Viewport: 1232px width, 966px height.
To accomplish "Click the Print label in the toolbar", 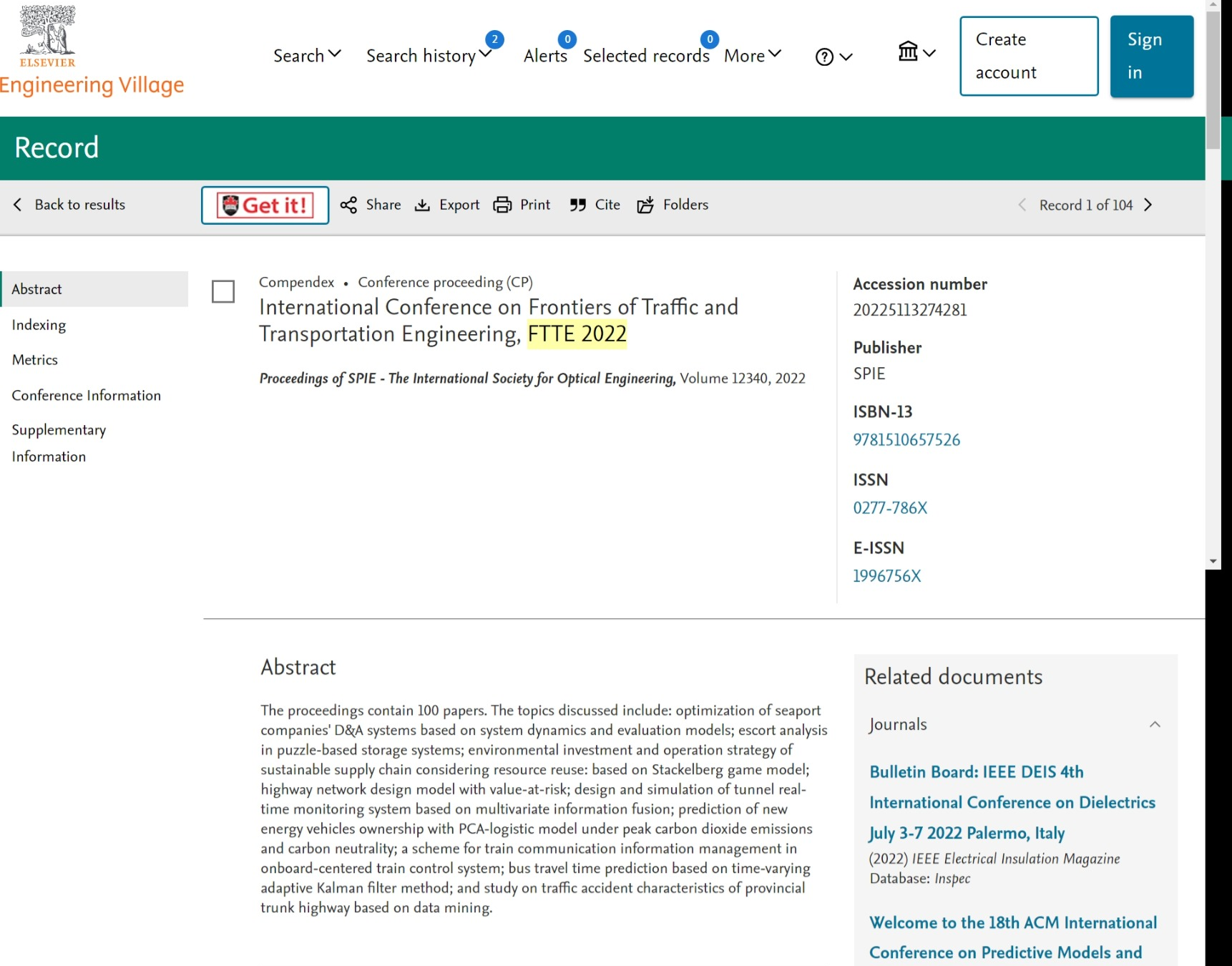I will [535, 205].
